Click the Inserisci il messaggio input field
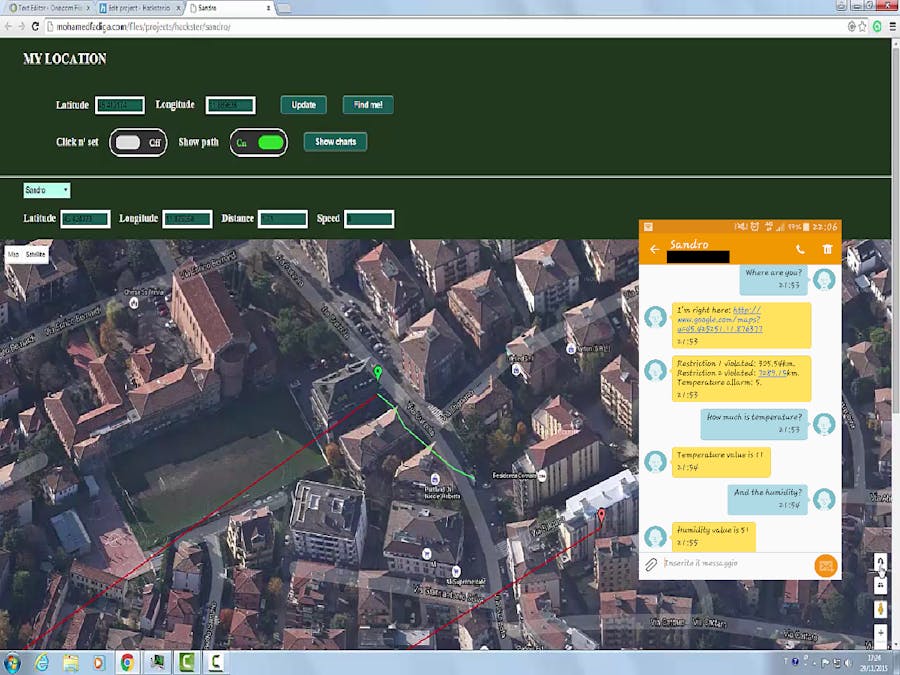900x675 pixels. [730, 562]
